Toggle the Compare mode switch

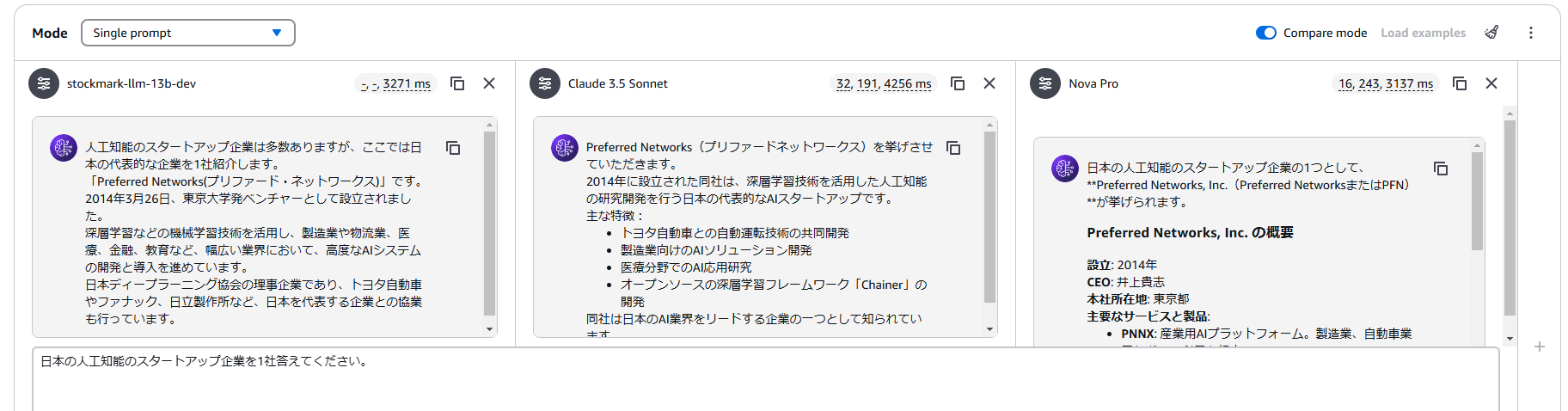1265,33
